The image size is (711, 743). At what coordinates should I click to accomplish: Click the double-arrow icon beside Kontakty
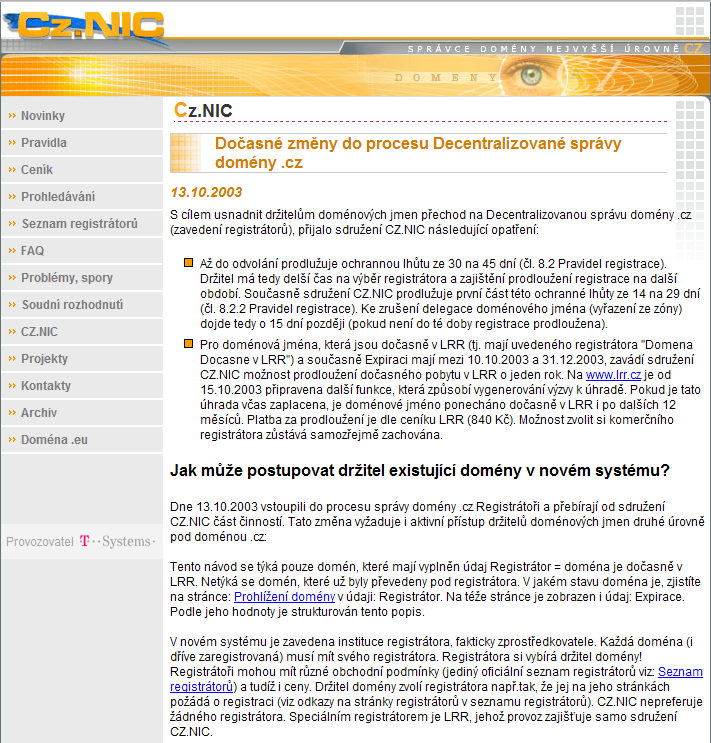click(12, 386)
